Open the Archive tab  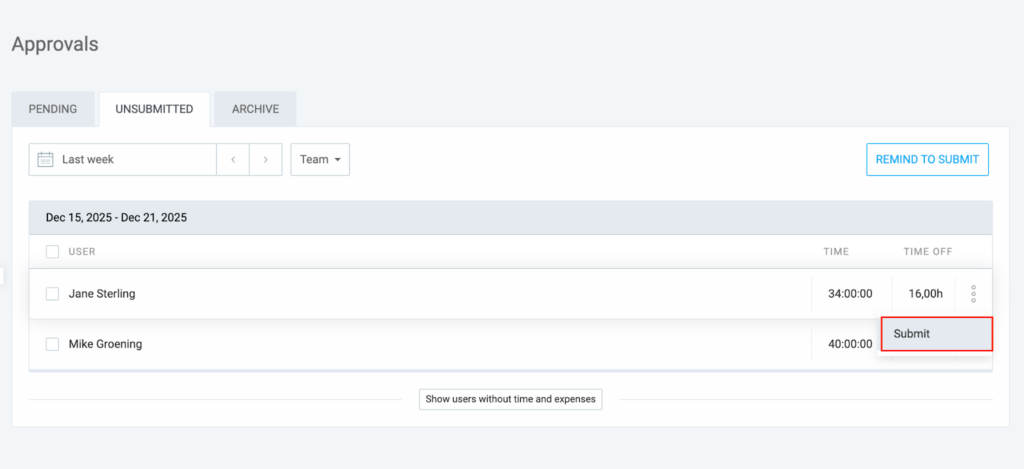click(255, 109)
